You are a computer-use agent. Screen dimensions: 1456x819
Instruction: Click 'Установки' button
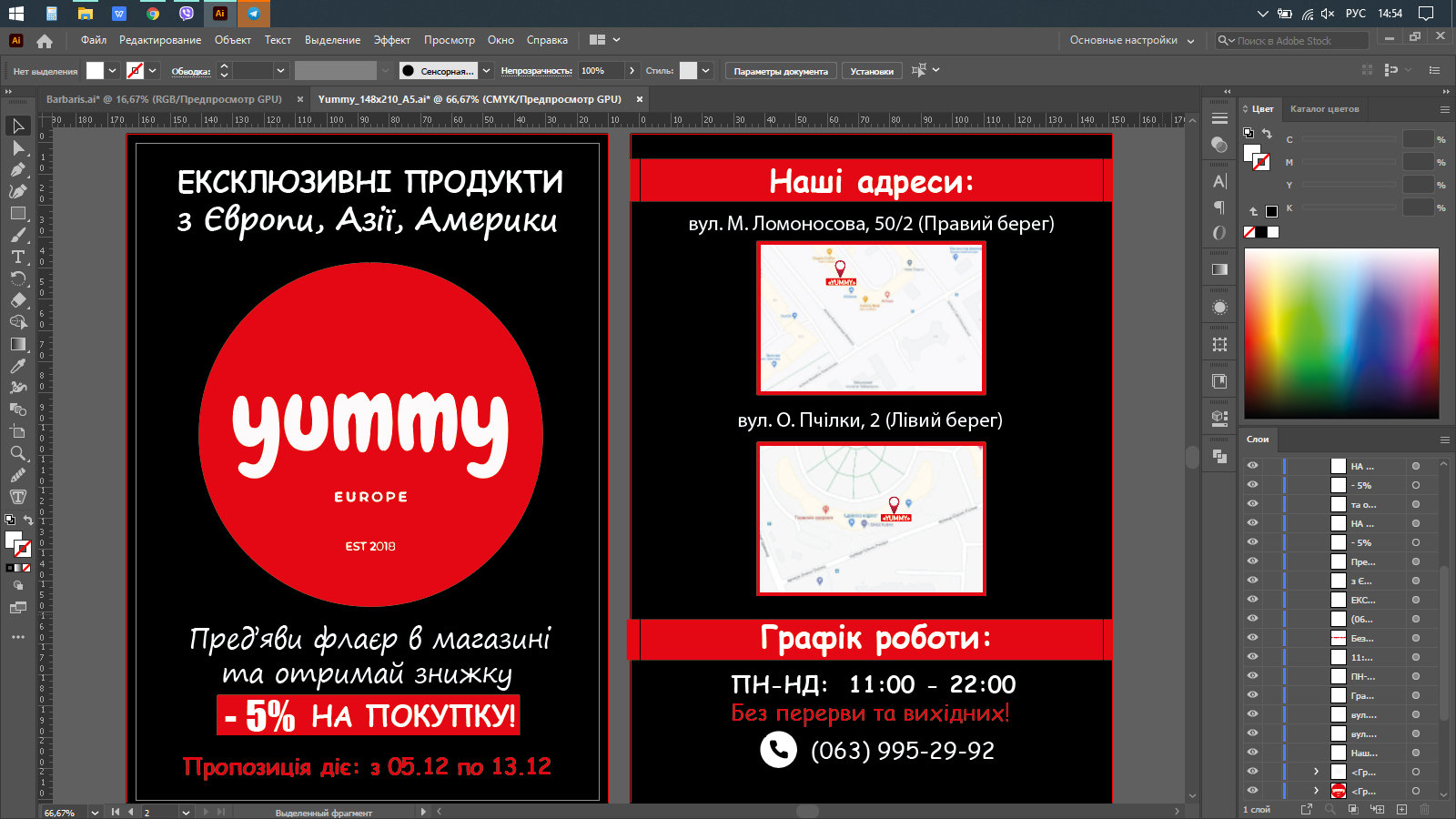[872, 71]
